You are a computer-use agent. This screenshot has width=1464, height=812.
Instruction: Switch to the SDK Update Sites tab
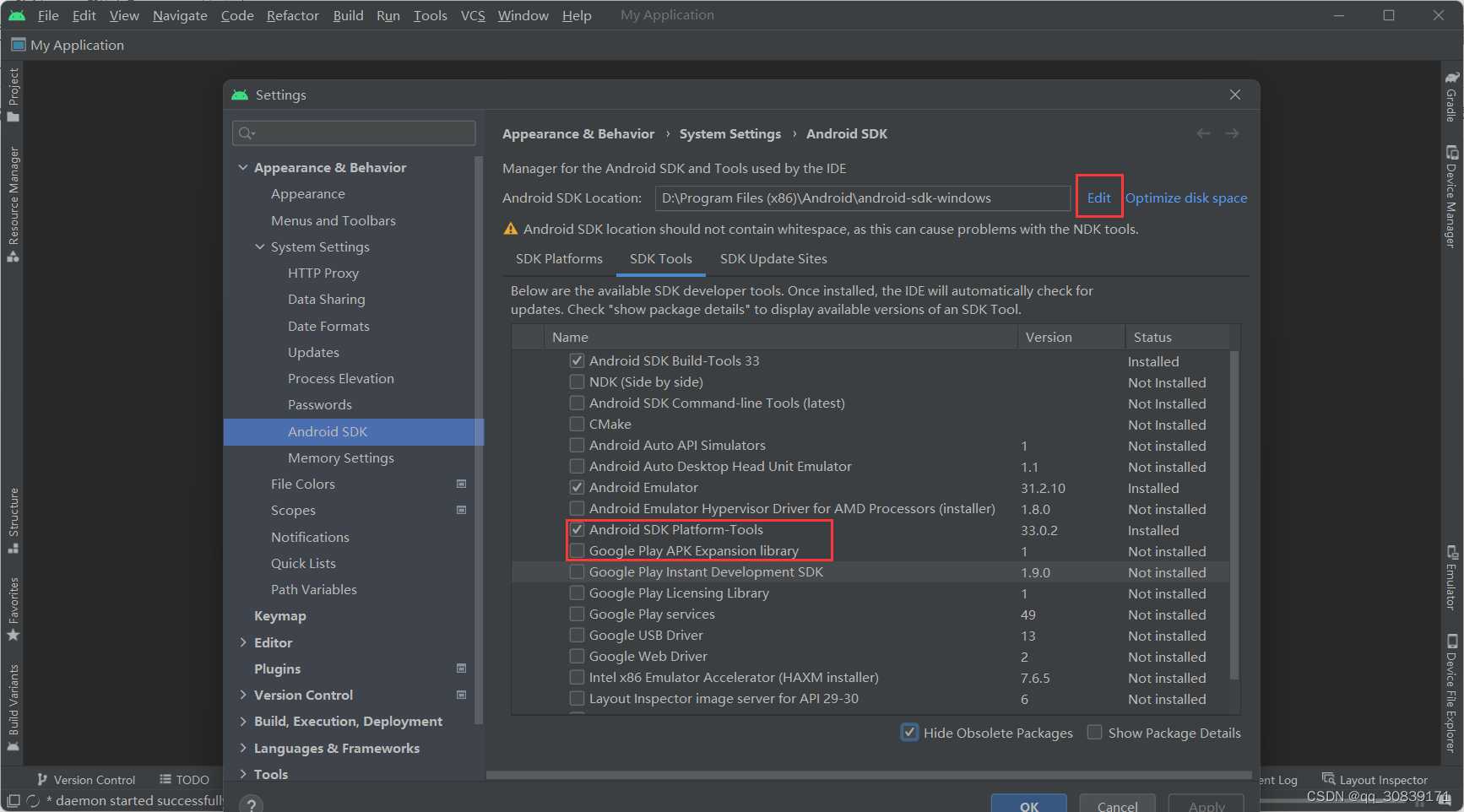pyautogui.click(x=773, y=258)
